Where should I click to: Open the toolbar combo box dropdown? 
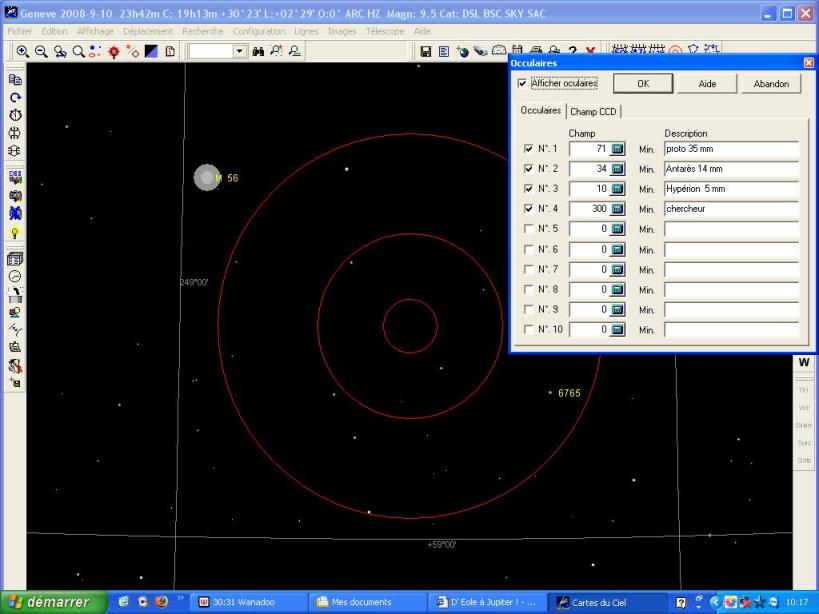(239, 51)
